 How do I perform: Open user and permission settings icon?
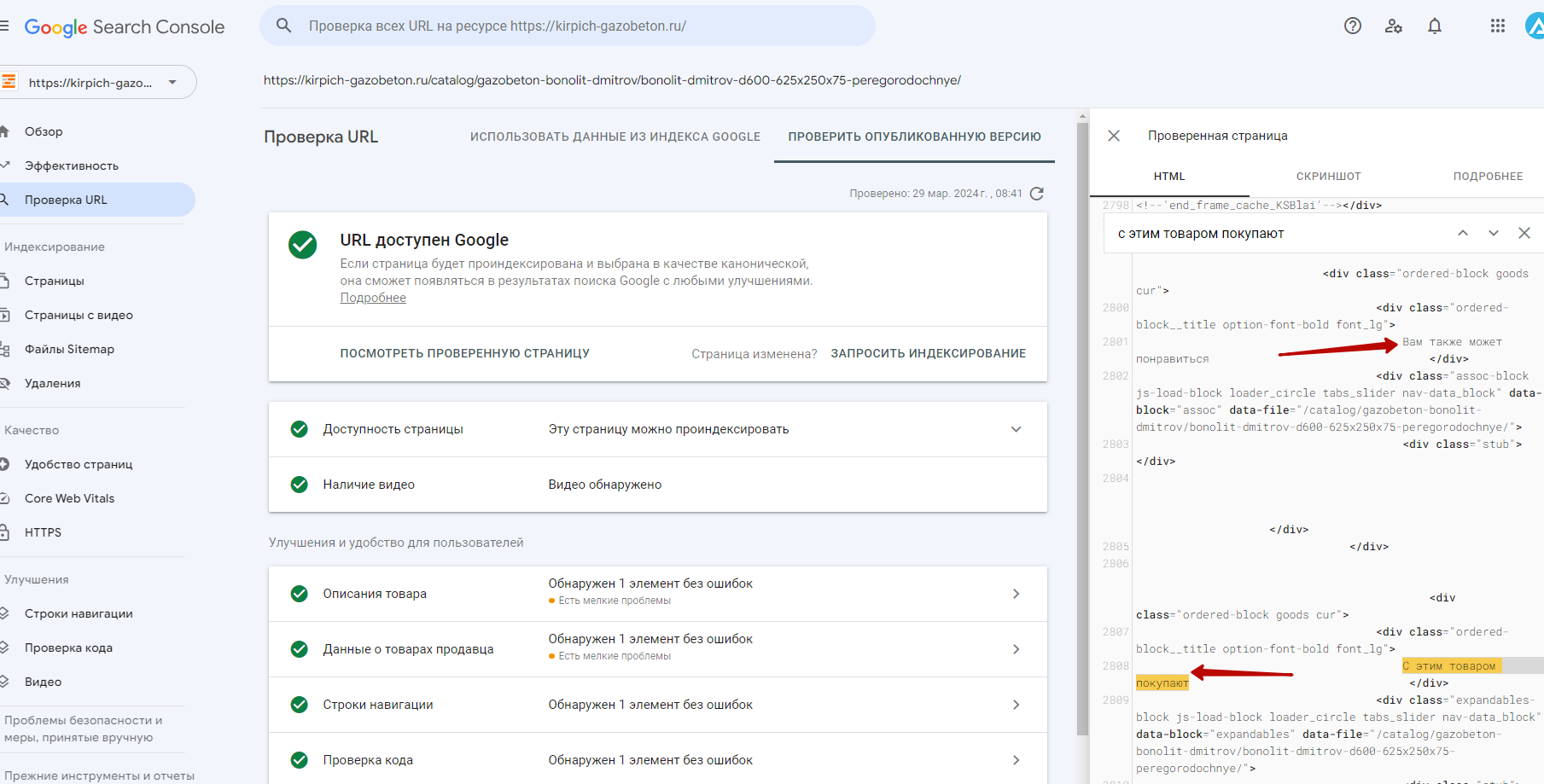[1394, 26]
